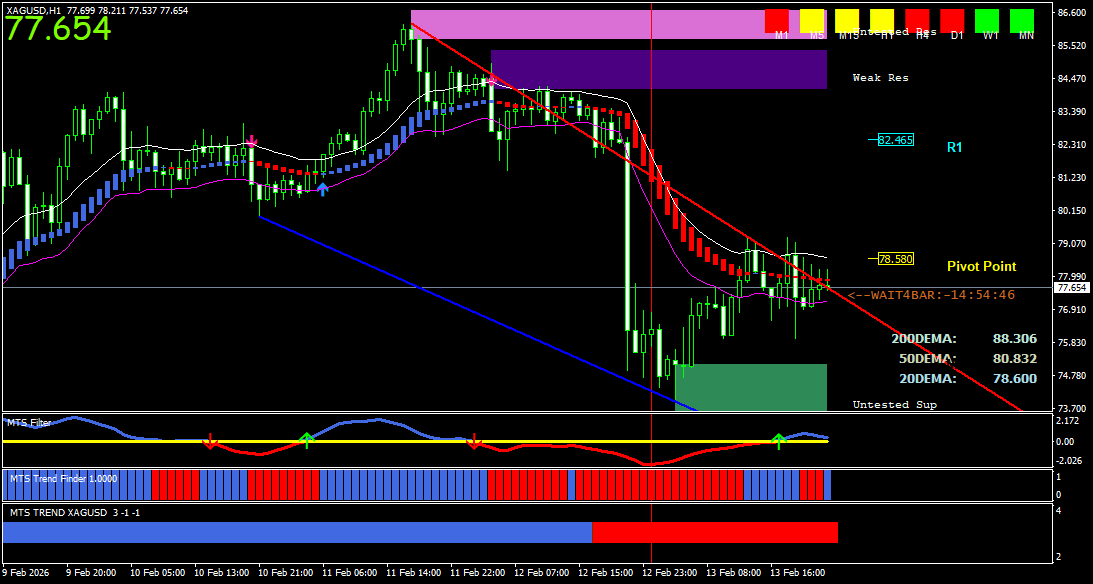This screenshot has width=1093, height=584.
Task: Click the R1 price tag 82.465
Action: (895, 140)
